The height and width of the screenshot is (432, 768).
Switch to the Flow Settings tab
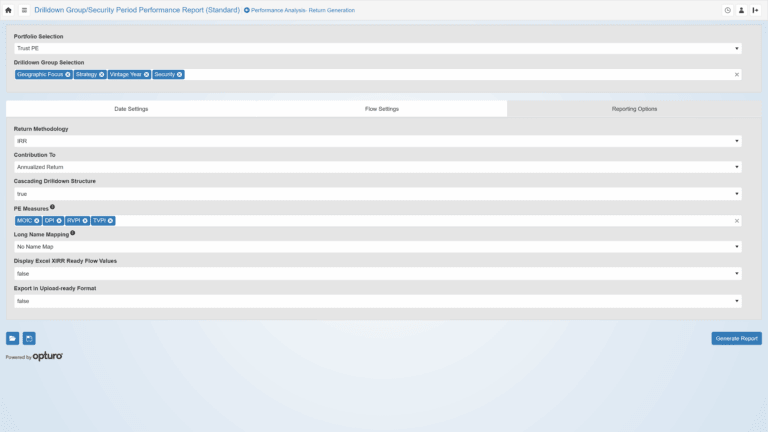coord(382,108)
